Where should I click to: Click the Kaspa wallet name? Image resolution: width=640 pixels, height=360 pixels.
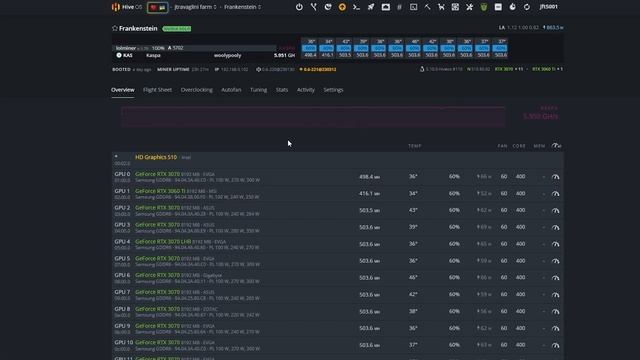[x=153, y=55]
